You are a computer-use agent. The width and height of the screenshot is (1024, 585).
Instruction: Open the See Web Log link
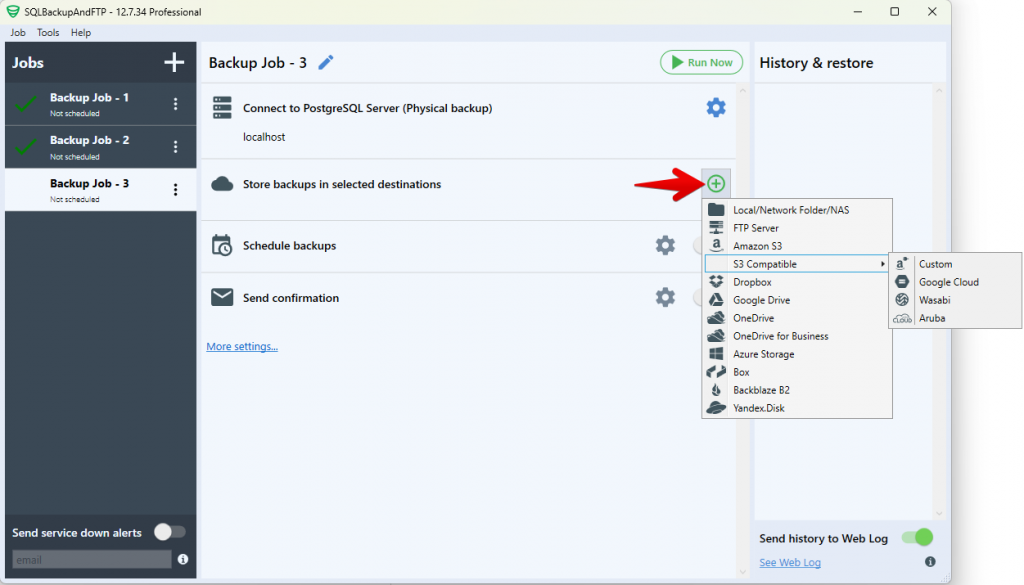790,562
